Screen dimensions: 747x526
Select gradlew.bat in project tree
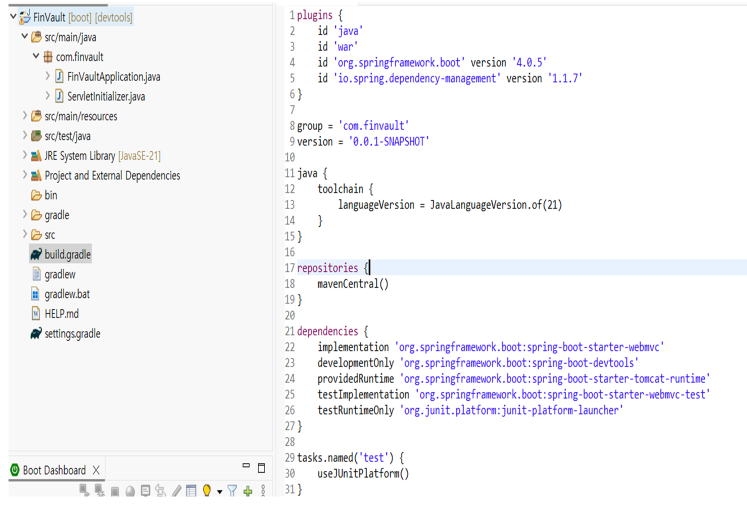(67, 294)
